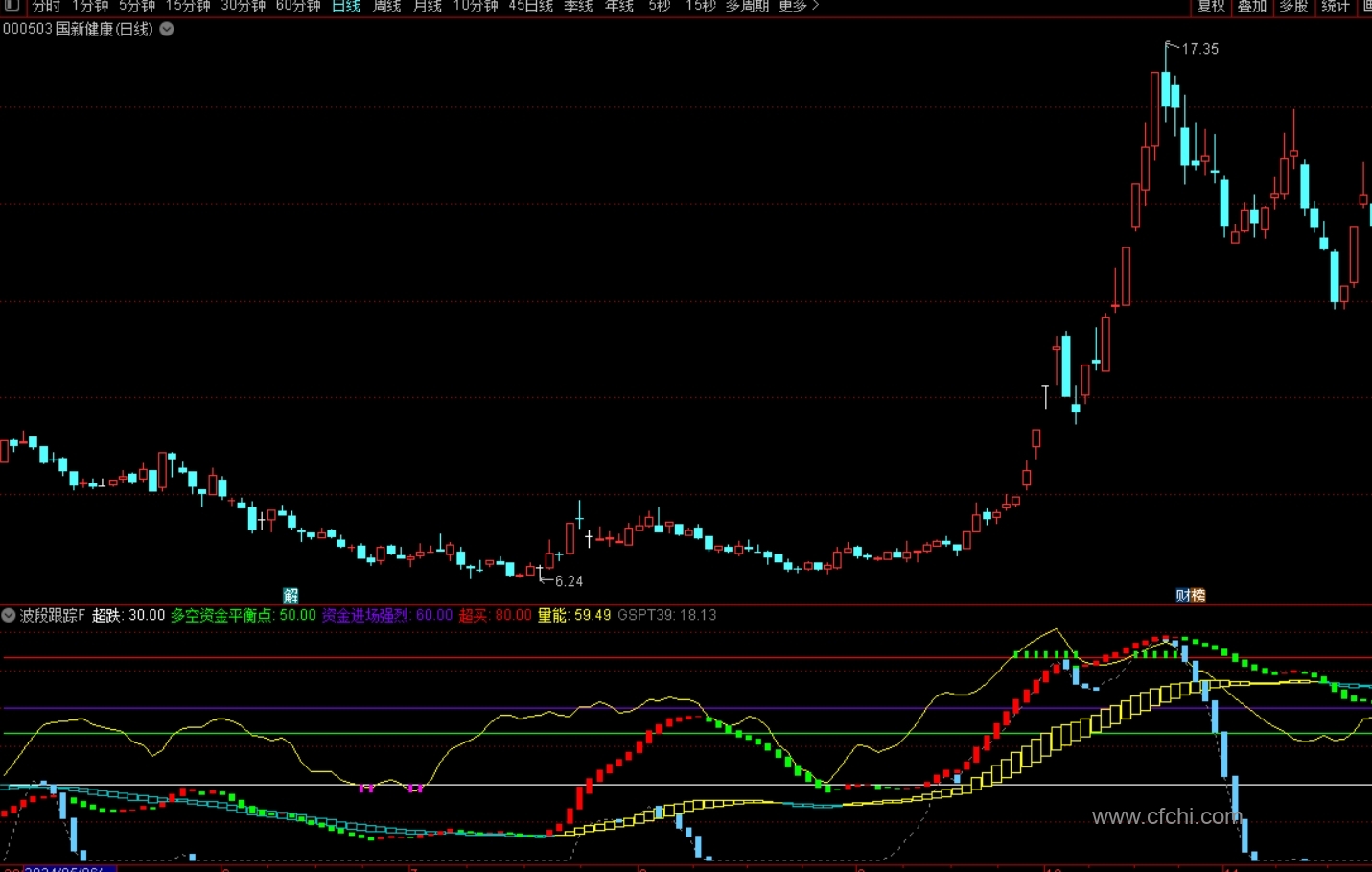Viewport: 1372px width, 872px height.
Task: Open the 30分钟 chart period
Action: (244, 6)
